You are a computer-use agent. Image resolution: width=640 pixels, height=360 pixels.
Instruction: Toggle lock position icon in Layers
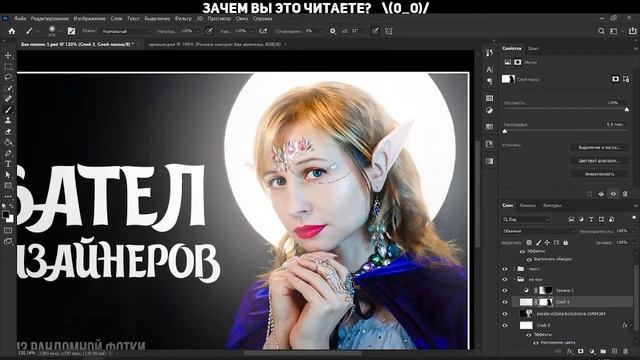coord(547,242)
